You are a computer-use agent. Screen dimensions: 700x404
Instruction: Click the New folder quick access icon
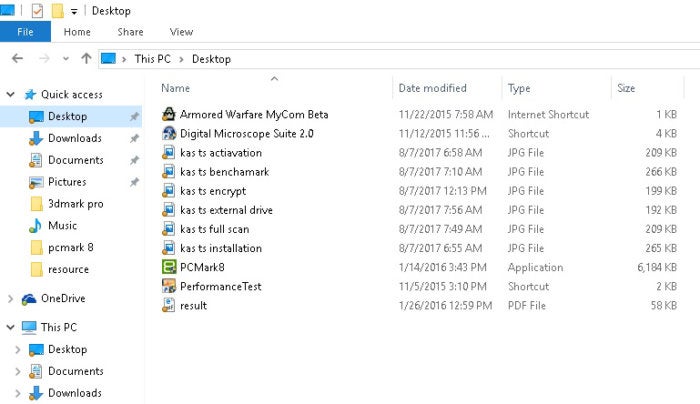pyautogui.click(x=58, y=11)
